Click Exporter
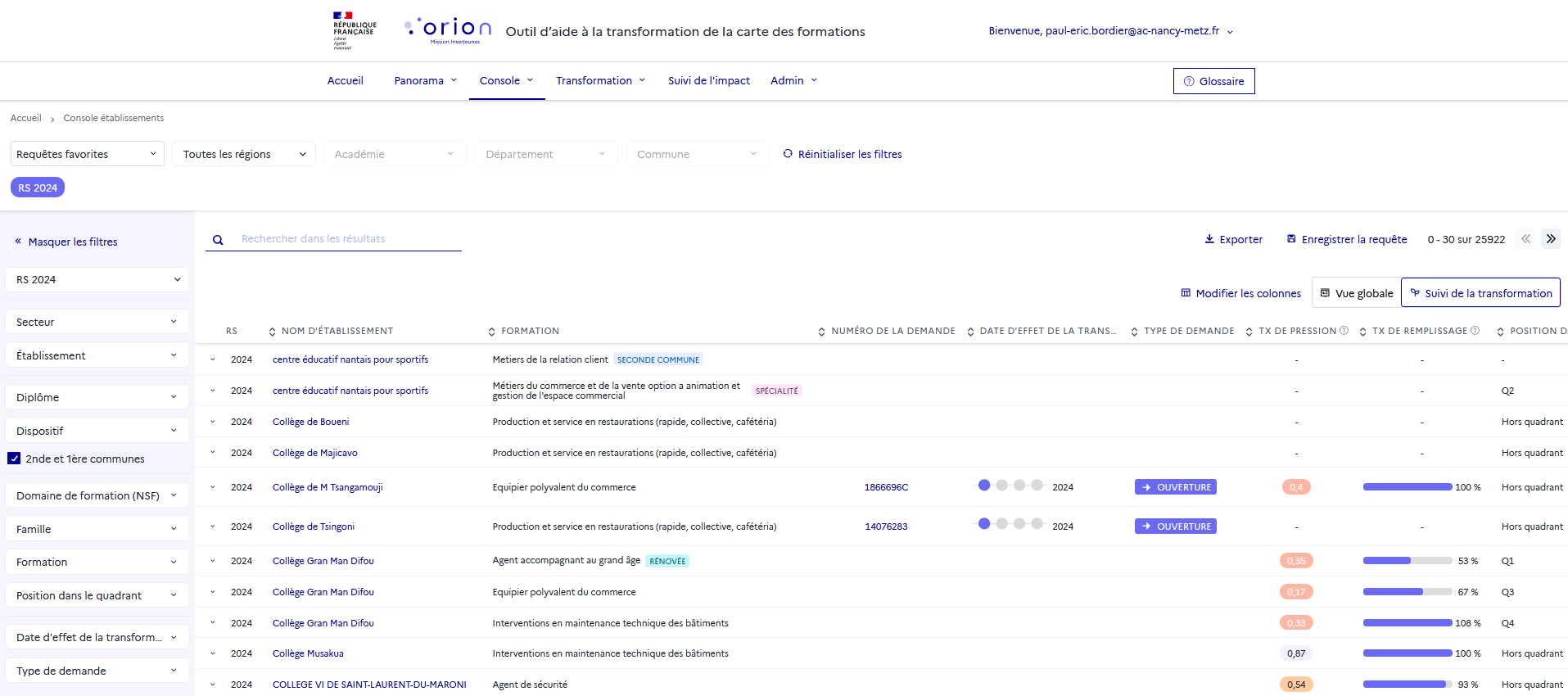The height and width of the screenshot is (696, 1568). click(1233, 239)
